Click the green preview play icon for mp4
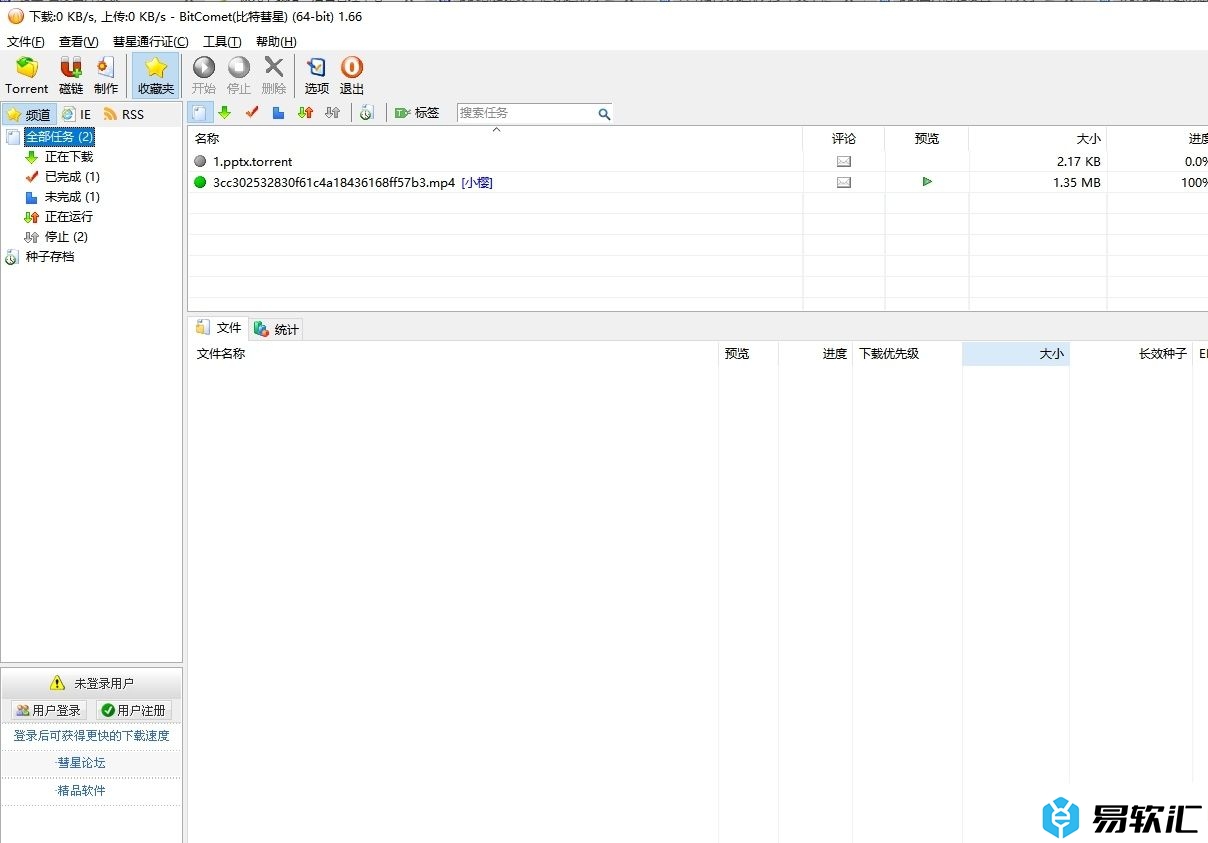Viewport: 1208px width, 843px height. (x=927, y=182)
